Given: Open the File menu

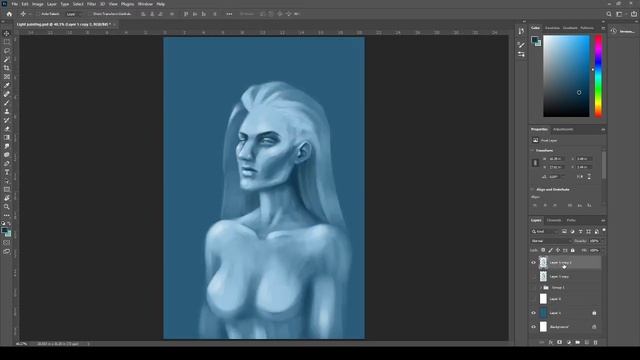Looking at the screenshot, I should pos(15,4).
